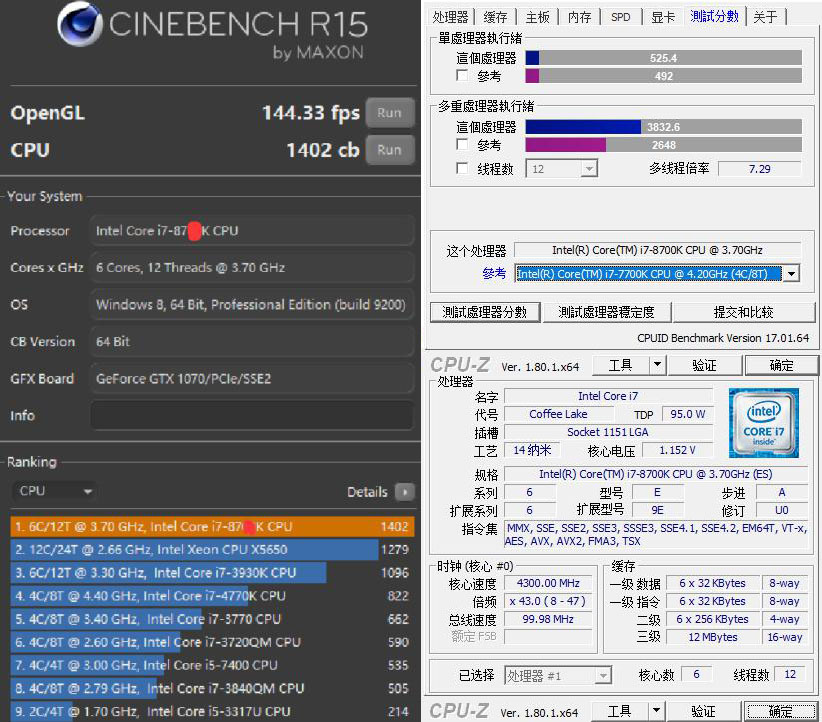The image size is (822, 722).
Task: Click the empty Info field in Cinebench
Action: (x=252, y=416)
